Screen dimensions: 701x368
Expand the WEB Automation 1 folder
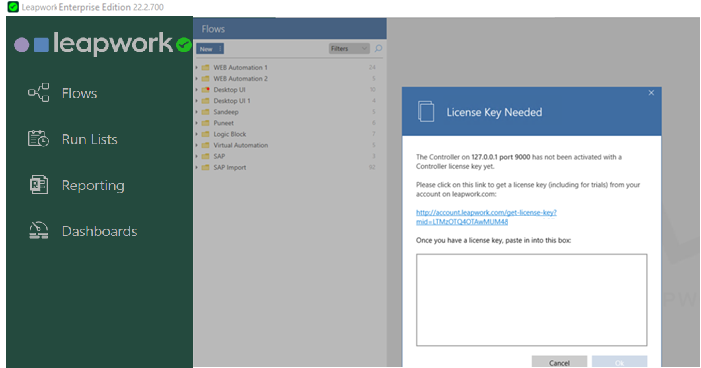coord(197,68)
